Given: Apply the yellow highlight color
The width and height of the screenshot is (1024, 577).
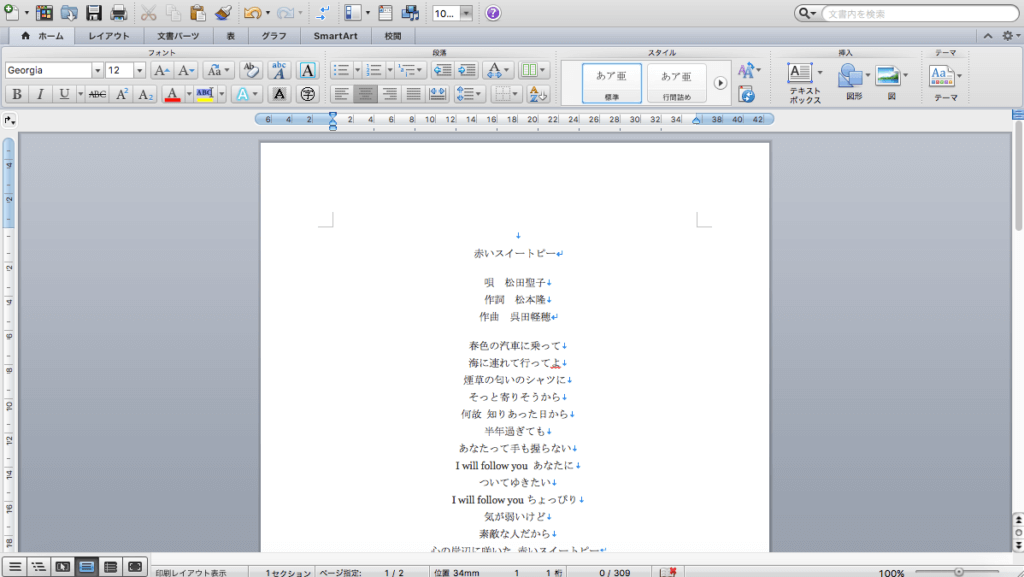Looking at the screenshot, I should (205, 94).
